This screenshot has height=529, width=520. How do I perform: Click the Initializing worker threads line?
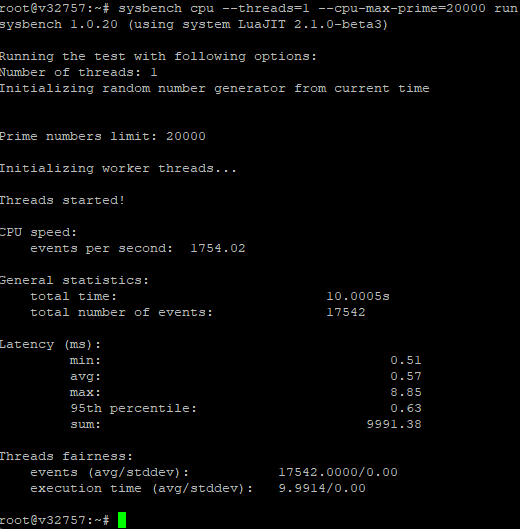point(118,168)
